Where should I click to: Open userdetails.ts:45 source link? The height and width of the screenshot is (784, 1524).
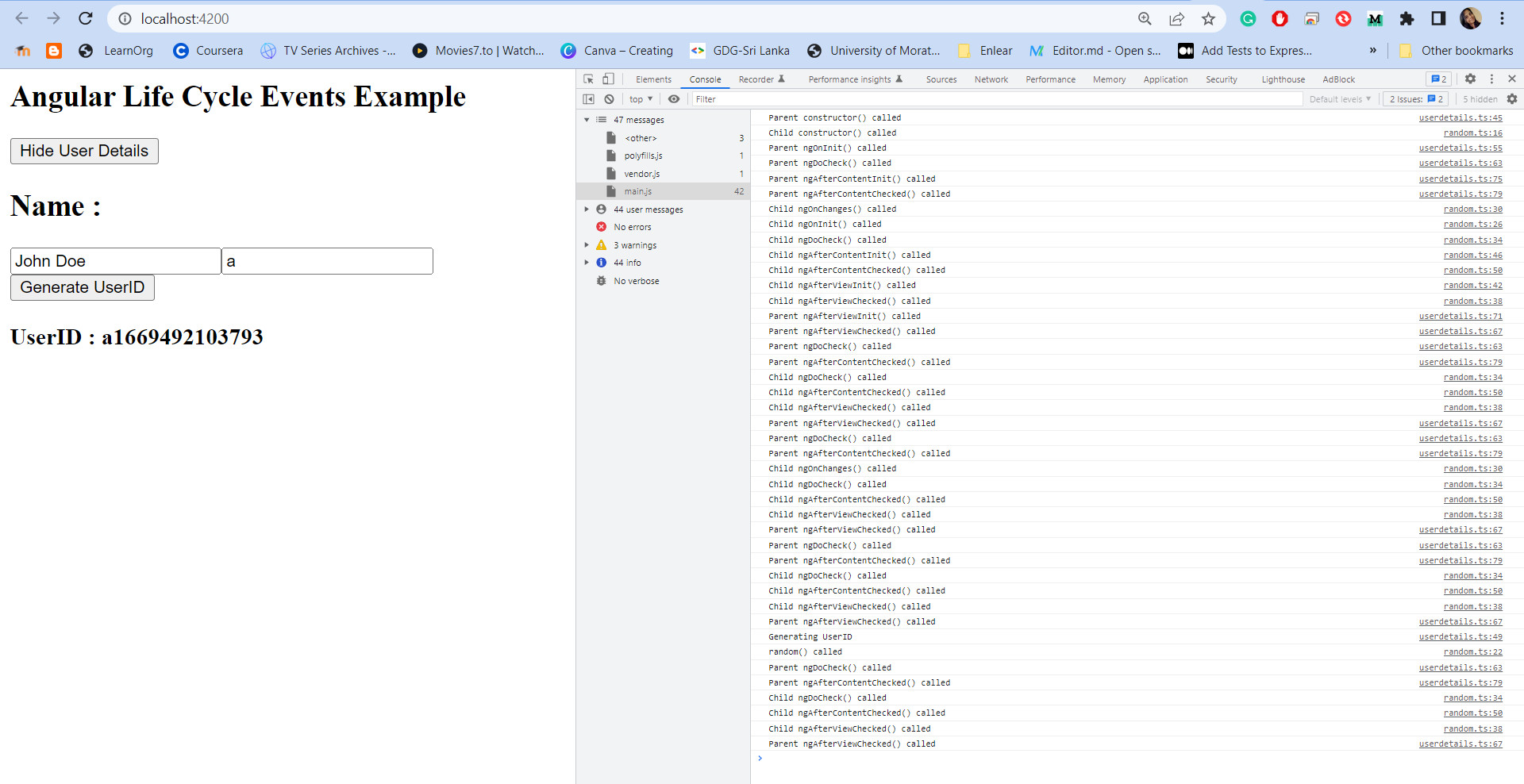click(x=1460, y=117)
